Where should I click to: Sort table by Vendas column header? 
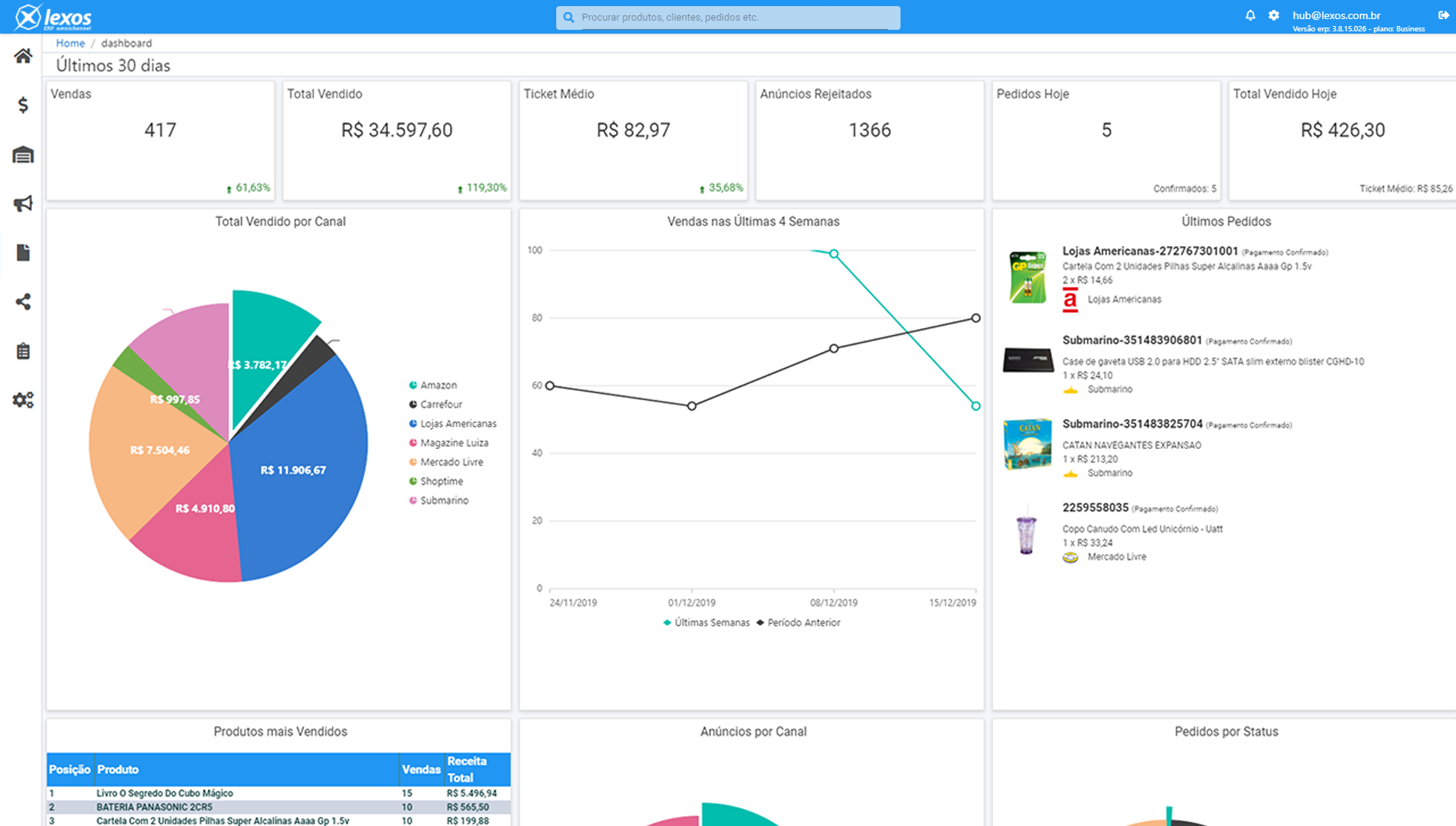(421, 769)
